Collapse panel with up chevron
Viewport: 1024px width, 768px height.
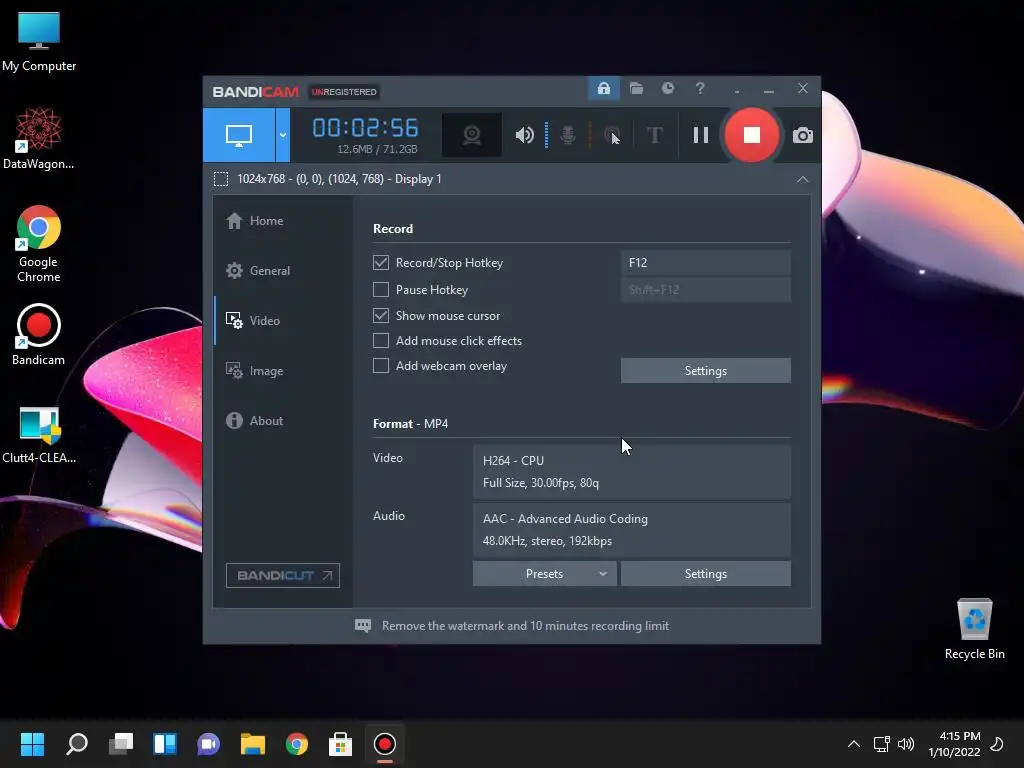tap(803, 179)
